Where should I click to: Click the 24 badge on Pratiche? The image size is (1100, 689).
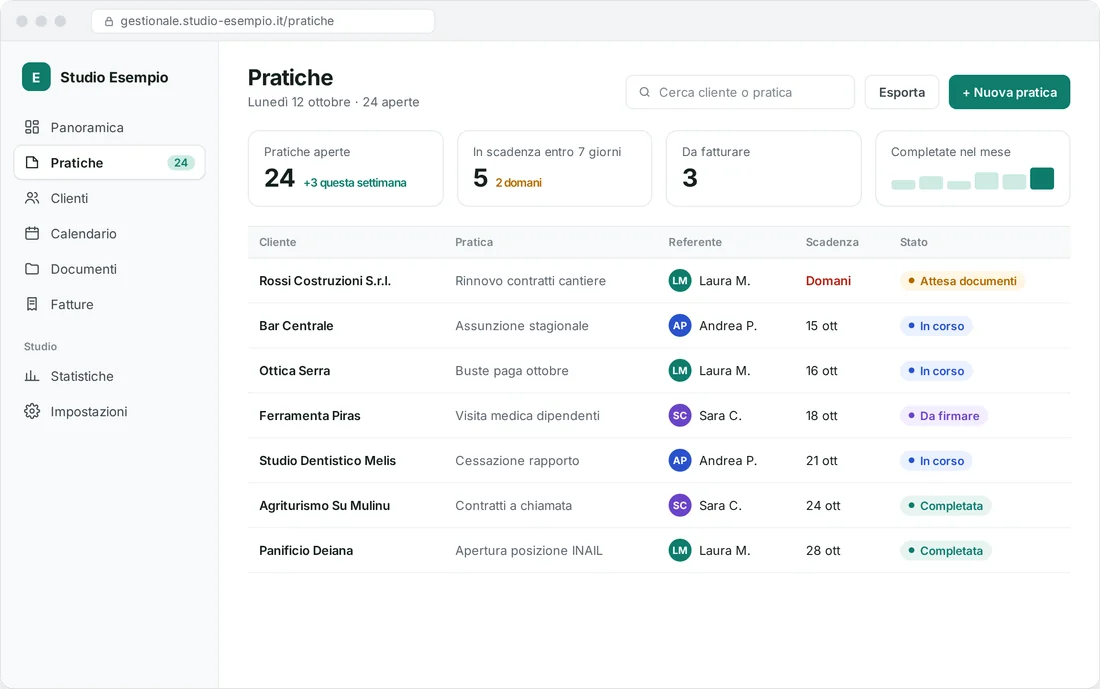coord(181,163)
